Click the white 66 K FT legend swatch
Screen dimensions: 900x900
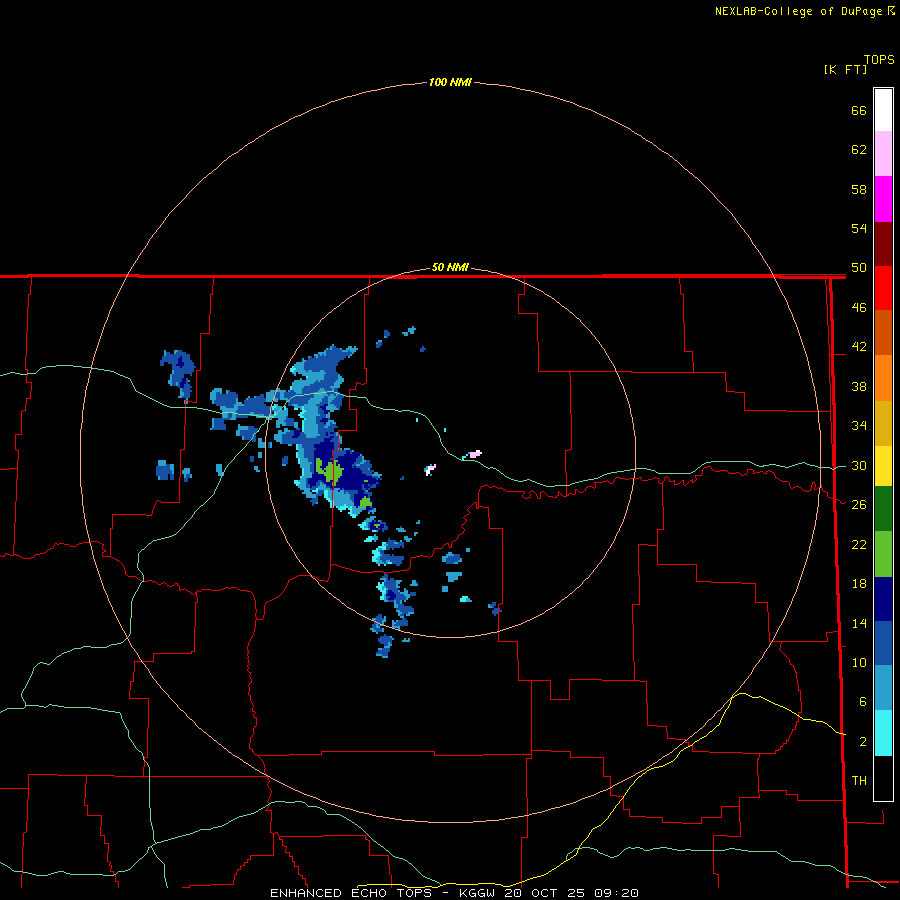click(883, 110)
